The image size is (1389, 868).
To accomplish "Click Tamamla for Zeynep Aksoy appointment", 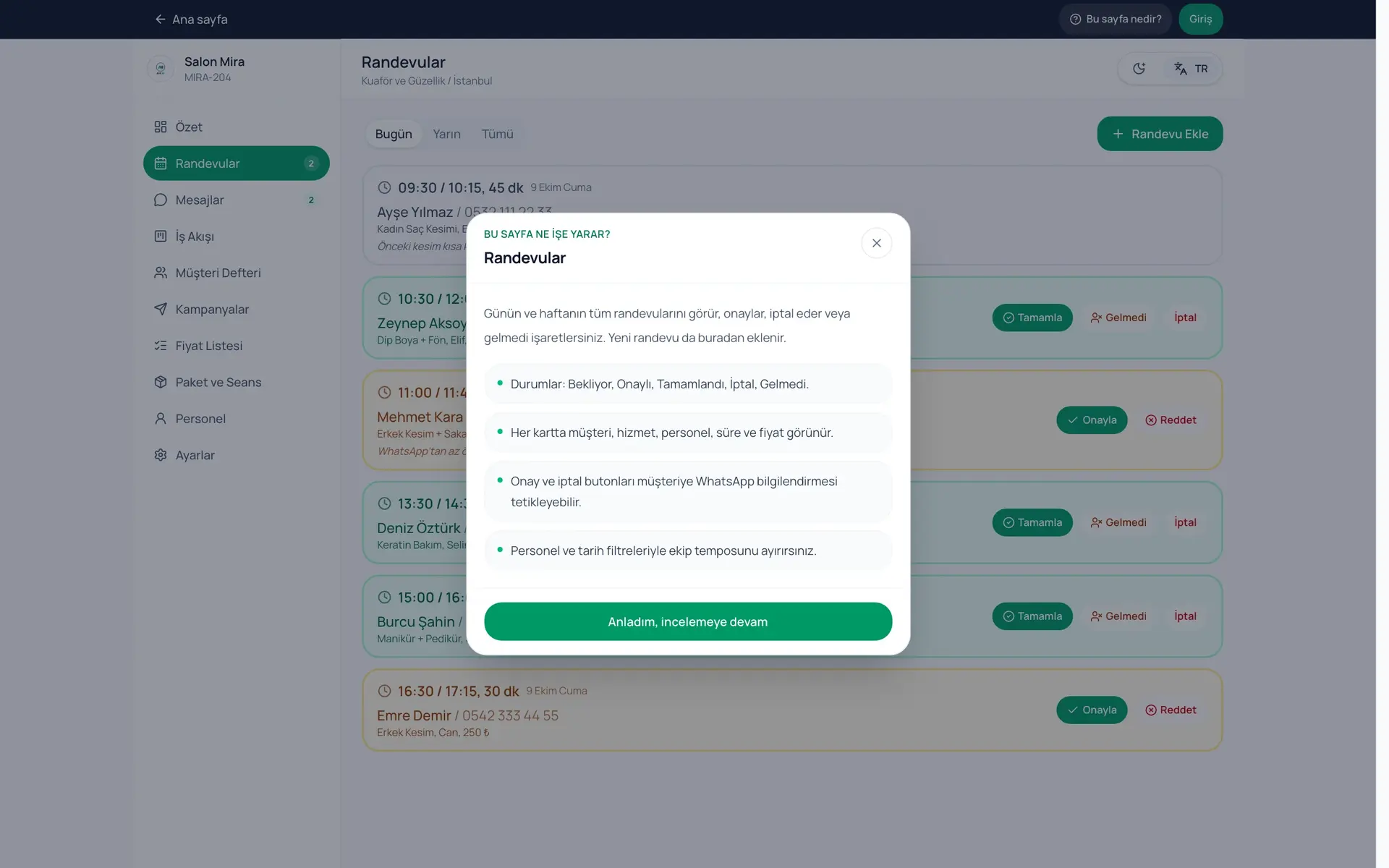I will click(1032, 318).
